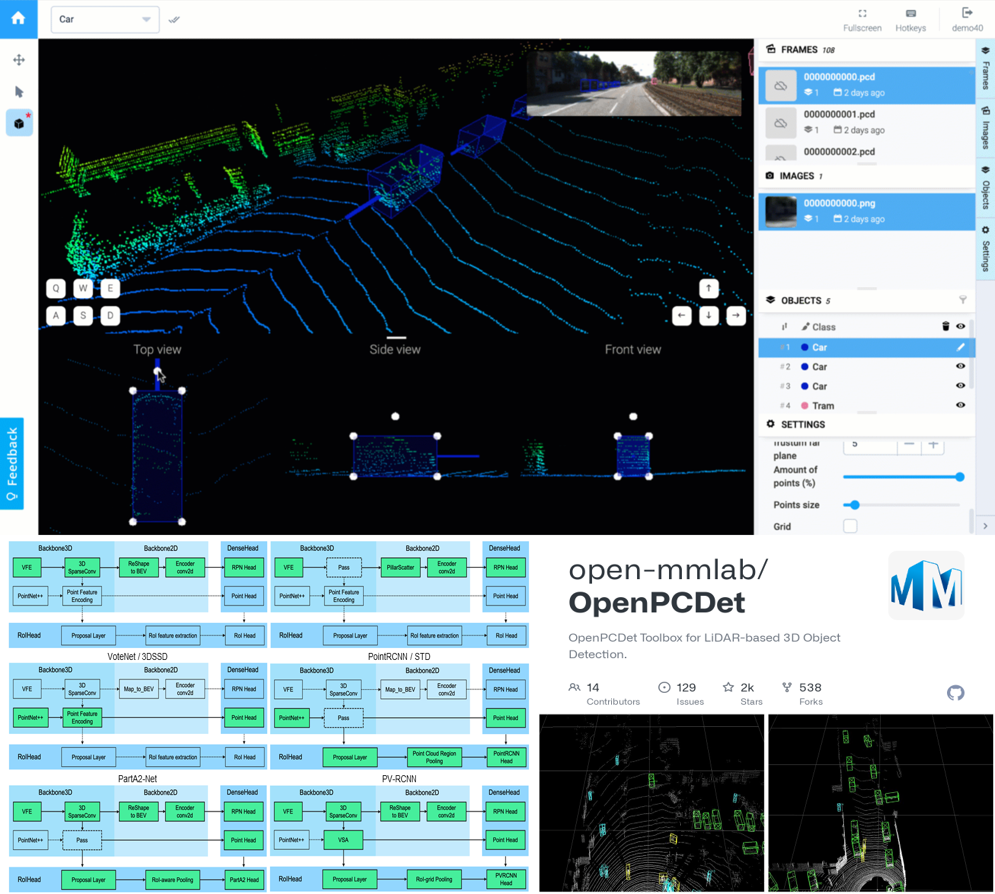
Task: Open the Car class dropdown
Action: click(105, 20)
